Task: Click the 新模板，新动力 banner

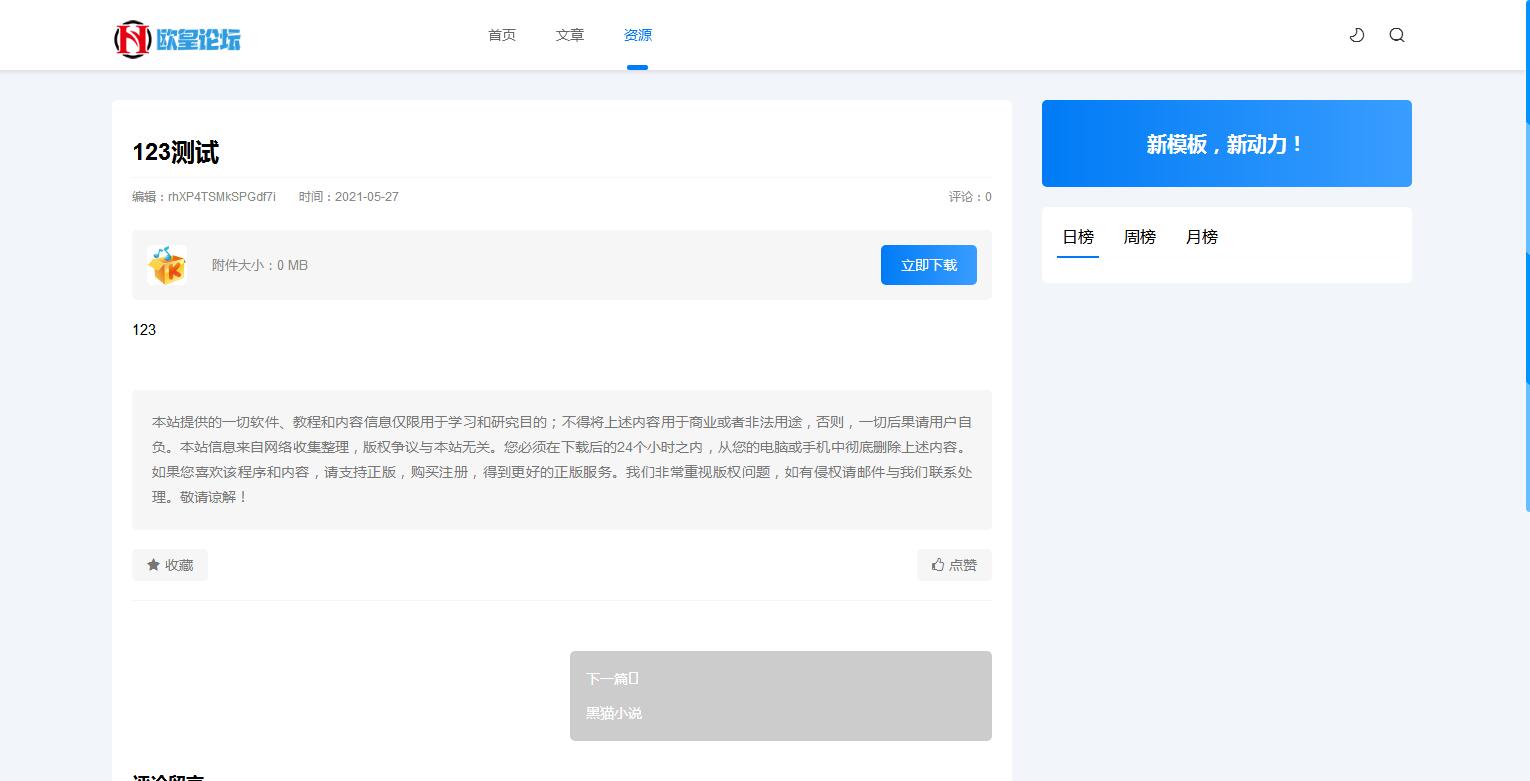Action: click(x=1226, y=144)
